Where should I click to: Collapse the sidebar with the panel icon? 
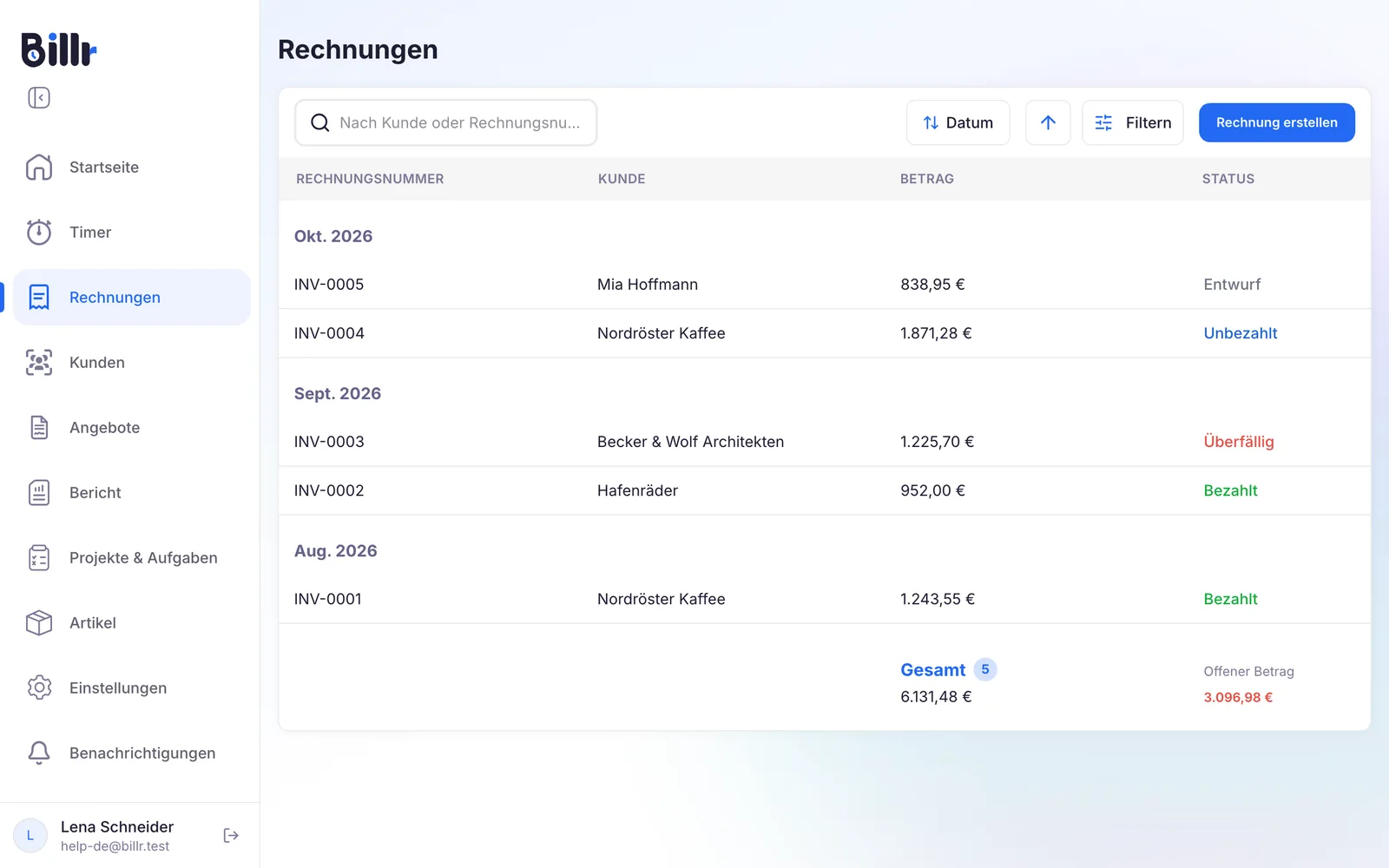tap(39, 97)
